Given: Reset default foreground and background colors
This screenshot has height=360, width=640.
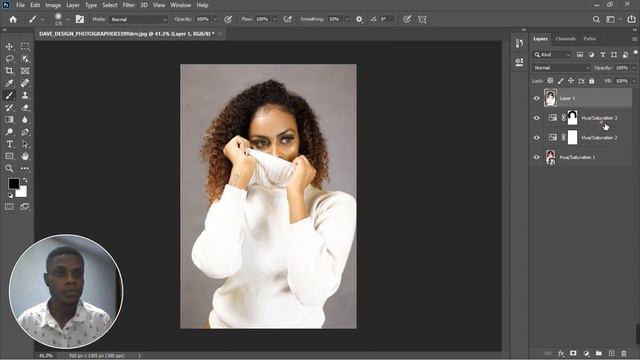Looking at the screenshot, I should pos(10,196).
